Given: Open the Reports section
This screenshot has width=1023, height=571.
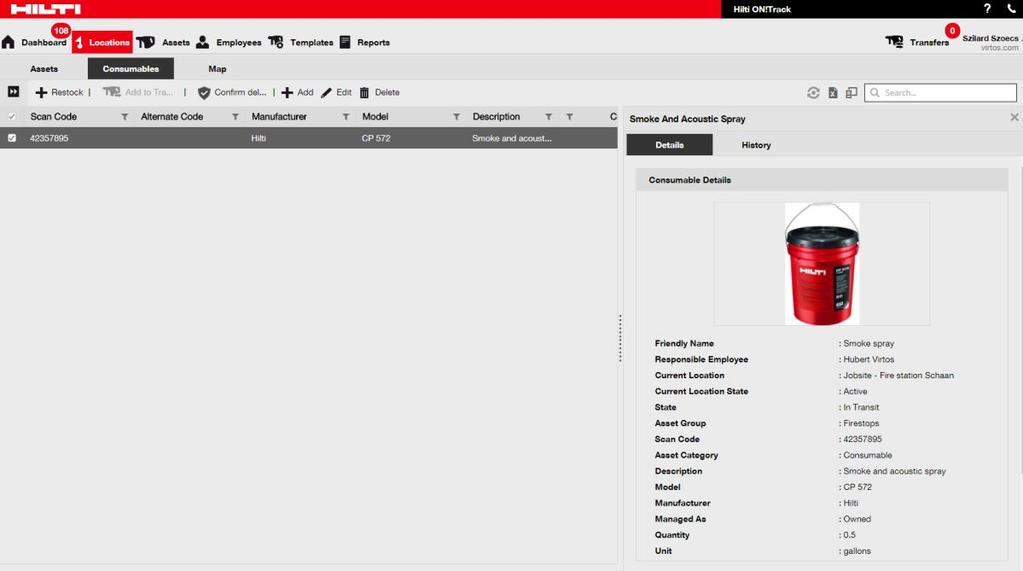Looking at the screenshot, I should coord(365,42).
